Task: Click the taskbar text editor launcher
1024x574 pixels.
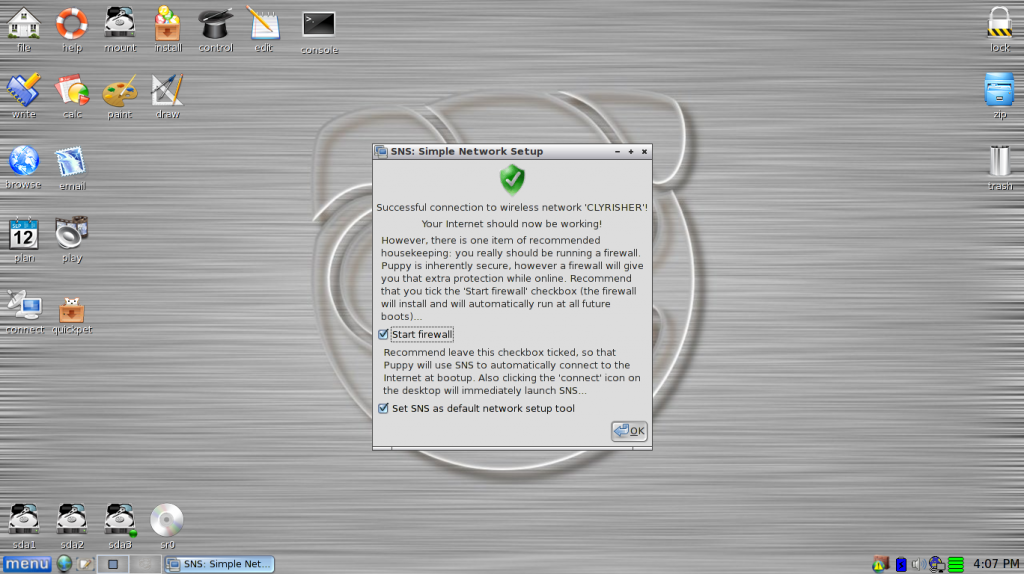Action: pos(85,564)
